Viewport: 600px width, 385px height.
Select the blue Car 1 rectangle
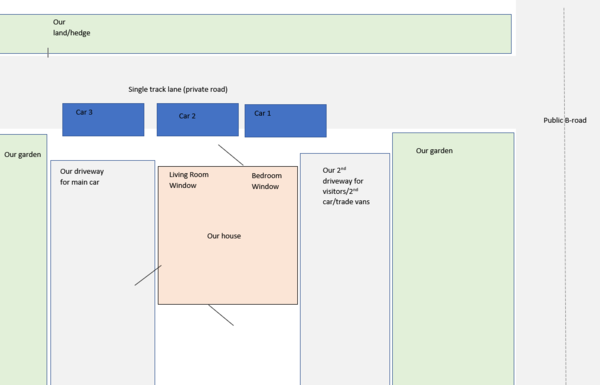(x=286, y=121)
